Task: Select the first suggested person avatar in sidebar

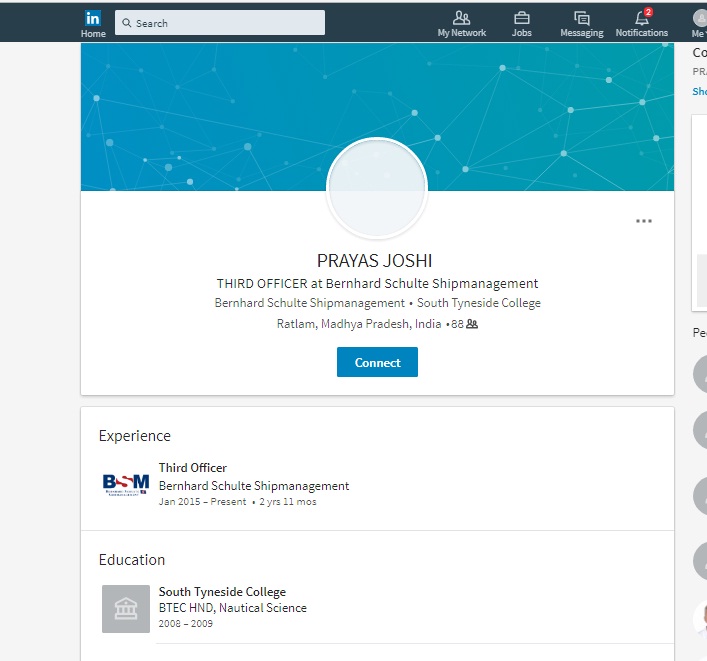Action: (701, 373)
